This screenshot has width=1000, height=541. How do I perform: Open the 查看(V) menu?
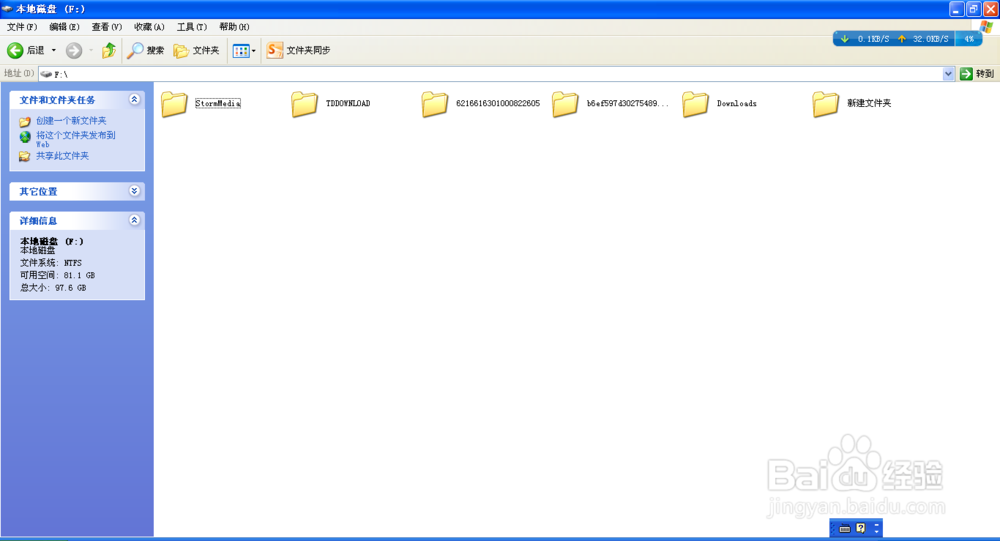[107, 27]
